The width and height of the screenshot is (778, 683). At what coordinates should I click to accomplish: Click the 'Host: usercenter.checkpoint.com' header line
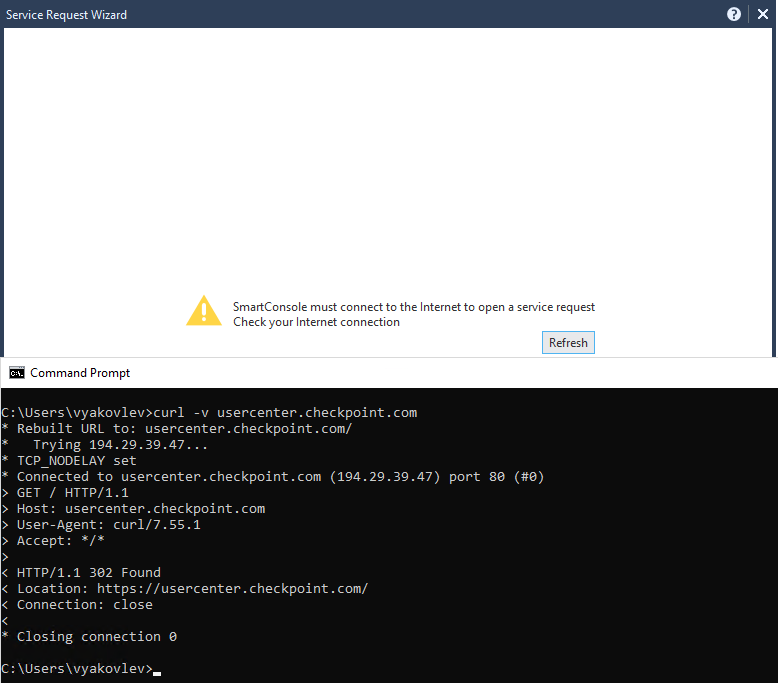point(140,508)
